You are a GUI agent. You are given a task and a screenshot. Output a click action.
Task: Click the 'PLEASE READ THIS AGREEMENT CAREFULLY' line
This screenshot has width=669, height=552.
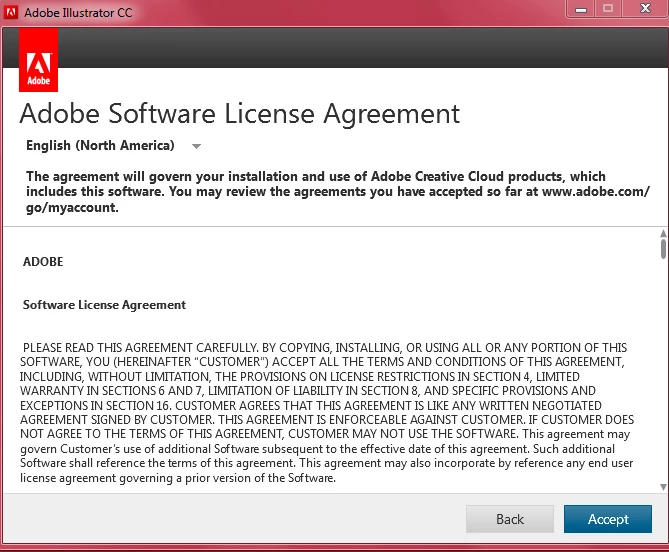(325, 348)
